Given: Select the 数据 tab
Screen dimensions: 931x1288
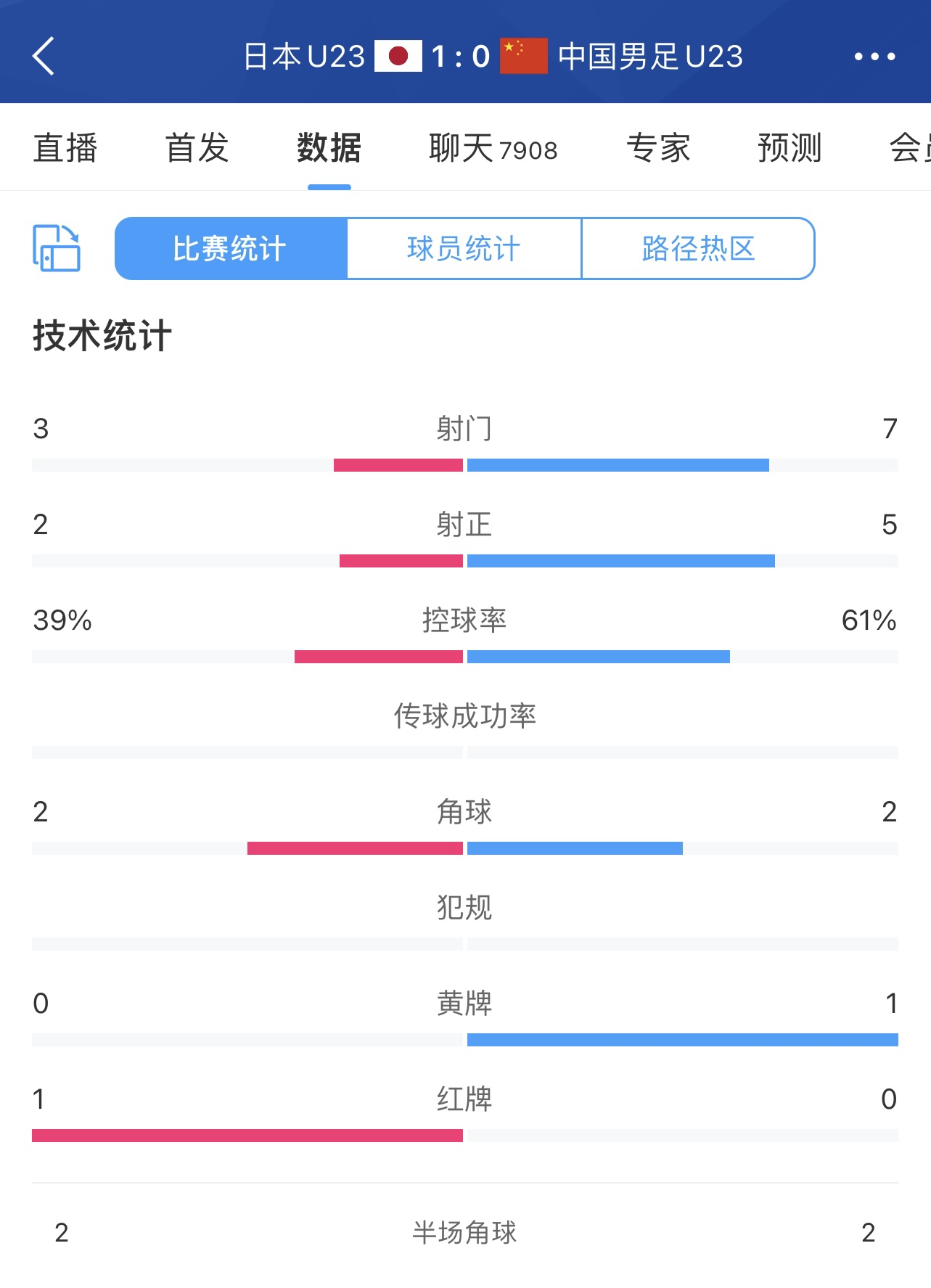Looking at the screenshot, I should click(329, 149).
